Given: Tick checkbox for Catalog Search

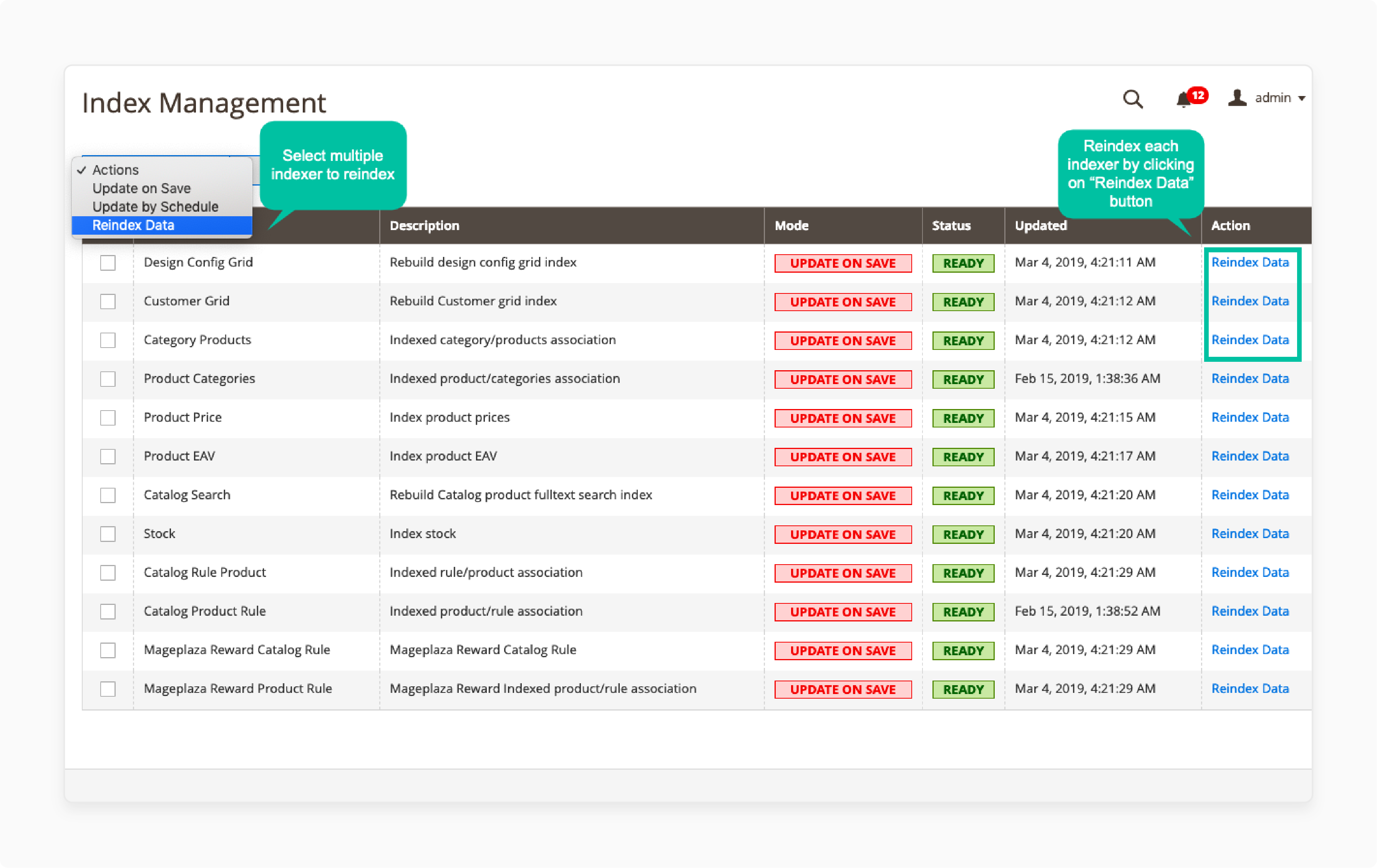Looking at the screenshot, I should tap(108, 495).
